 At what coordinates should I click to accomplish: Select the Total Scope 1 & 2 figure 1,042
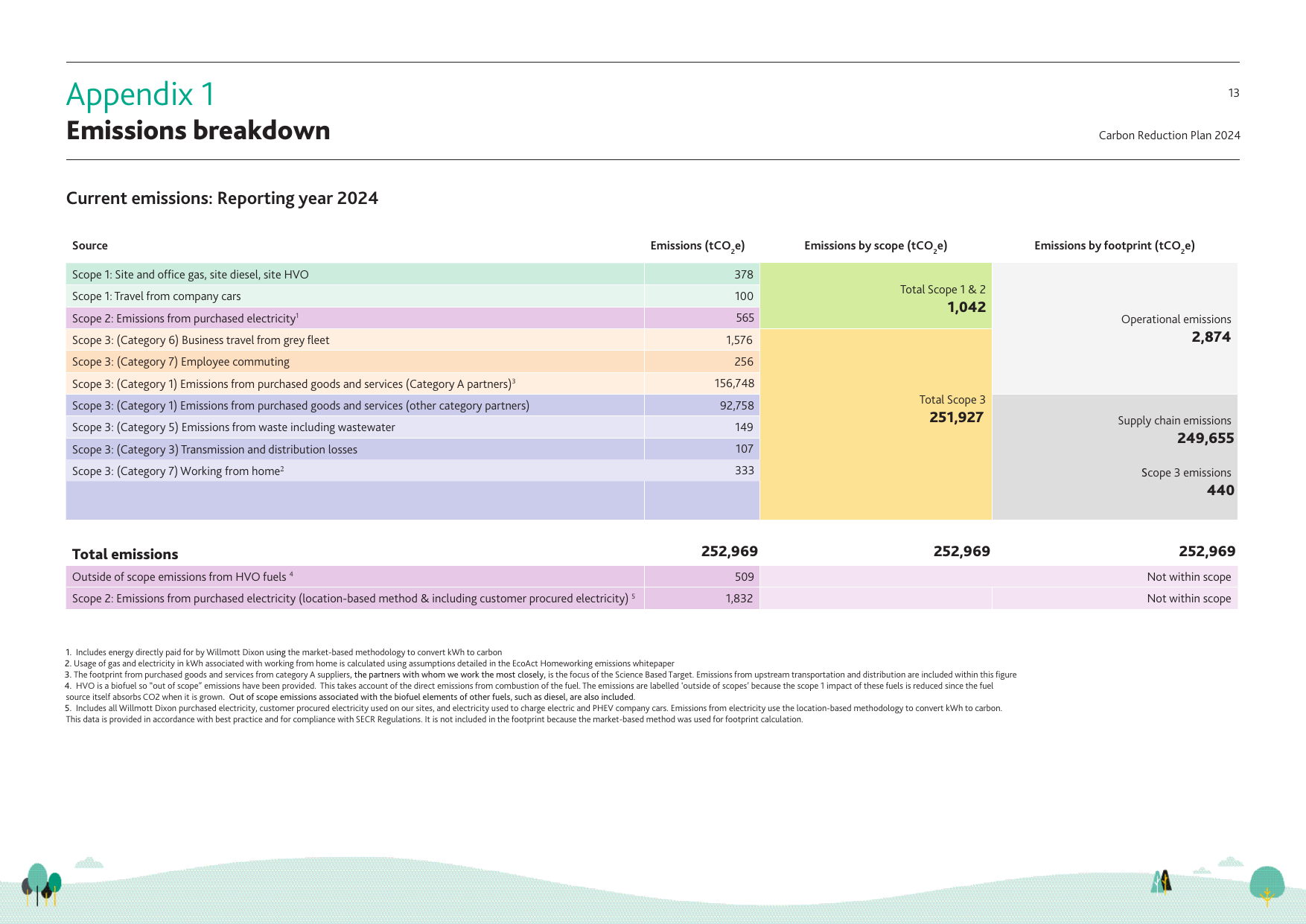[966, 307]
